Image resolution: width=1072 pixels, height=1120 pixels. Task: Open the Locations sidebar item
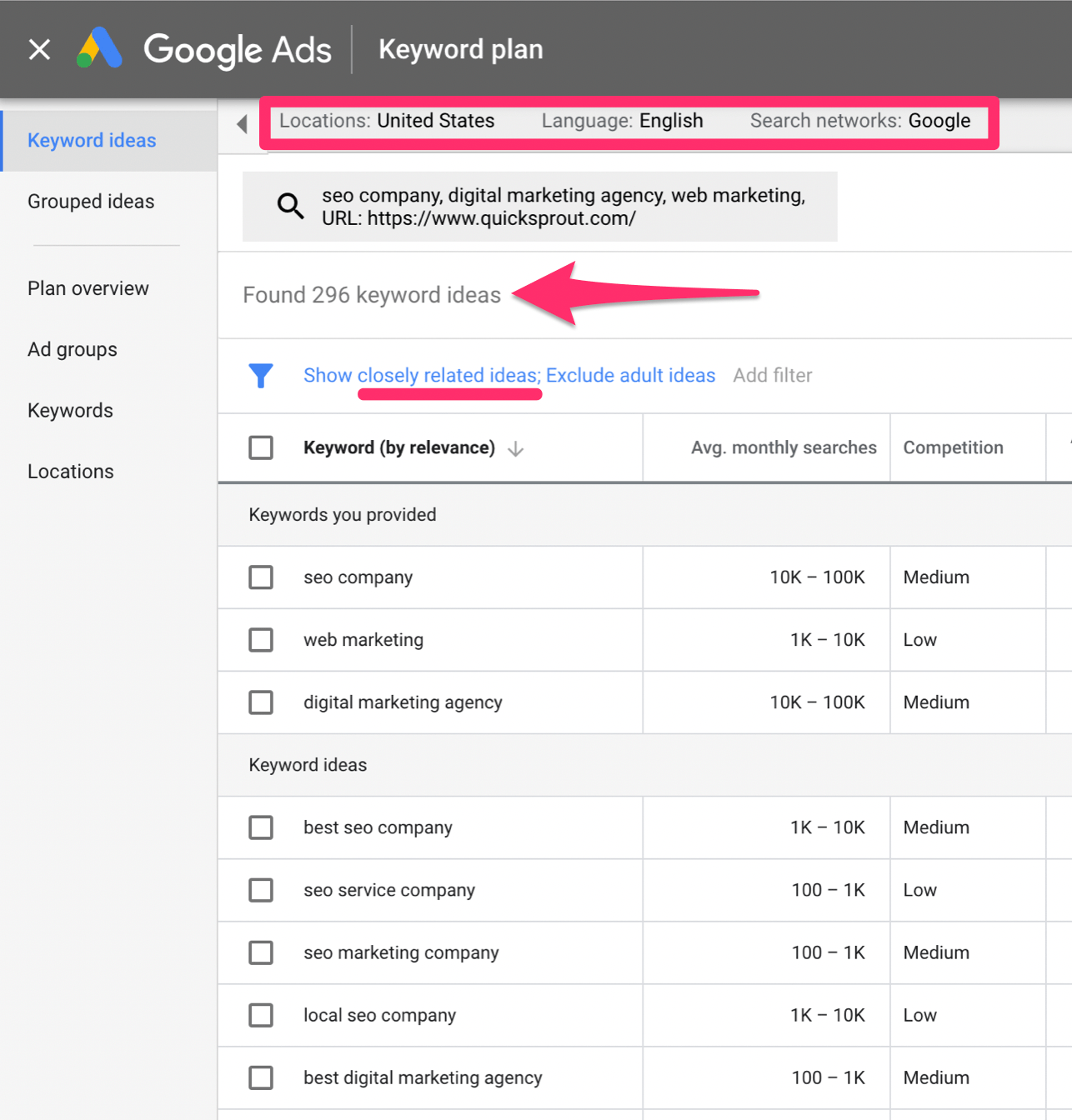(71, 472)
